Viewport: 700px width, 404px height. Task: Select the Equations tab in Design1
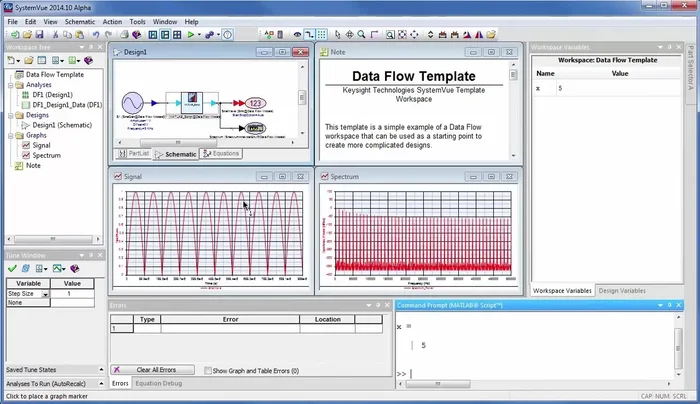click(221, 154)
